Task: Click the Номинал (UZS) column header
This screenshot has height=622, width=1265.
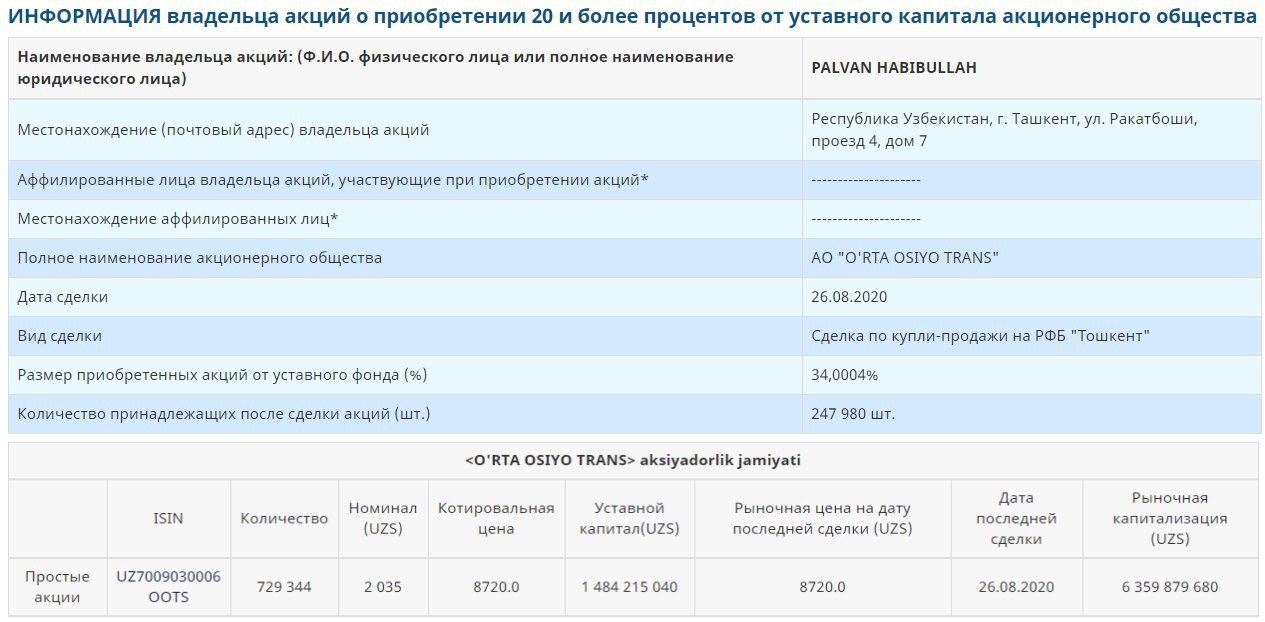Action: tap(383, 518)
